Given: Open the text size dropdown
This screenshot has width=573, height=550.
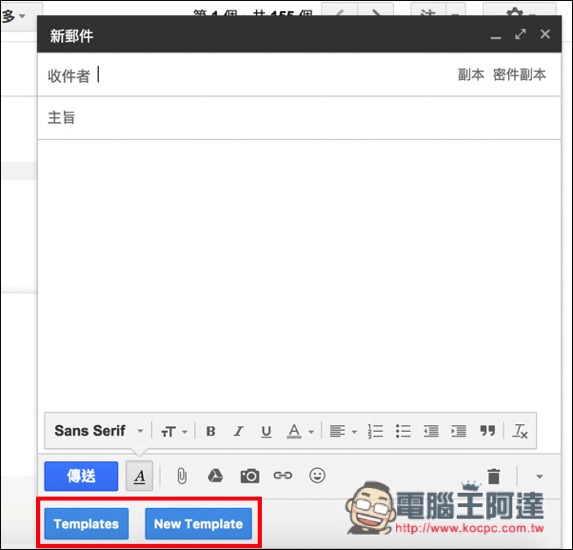Looking at the screenshot, I should click(174, 432).
